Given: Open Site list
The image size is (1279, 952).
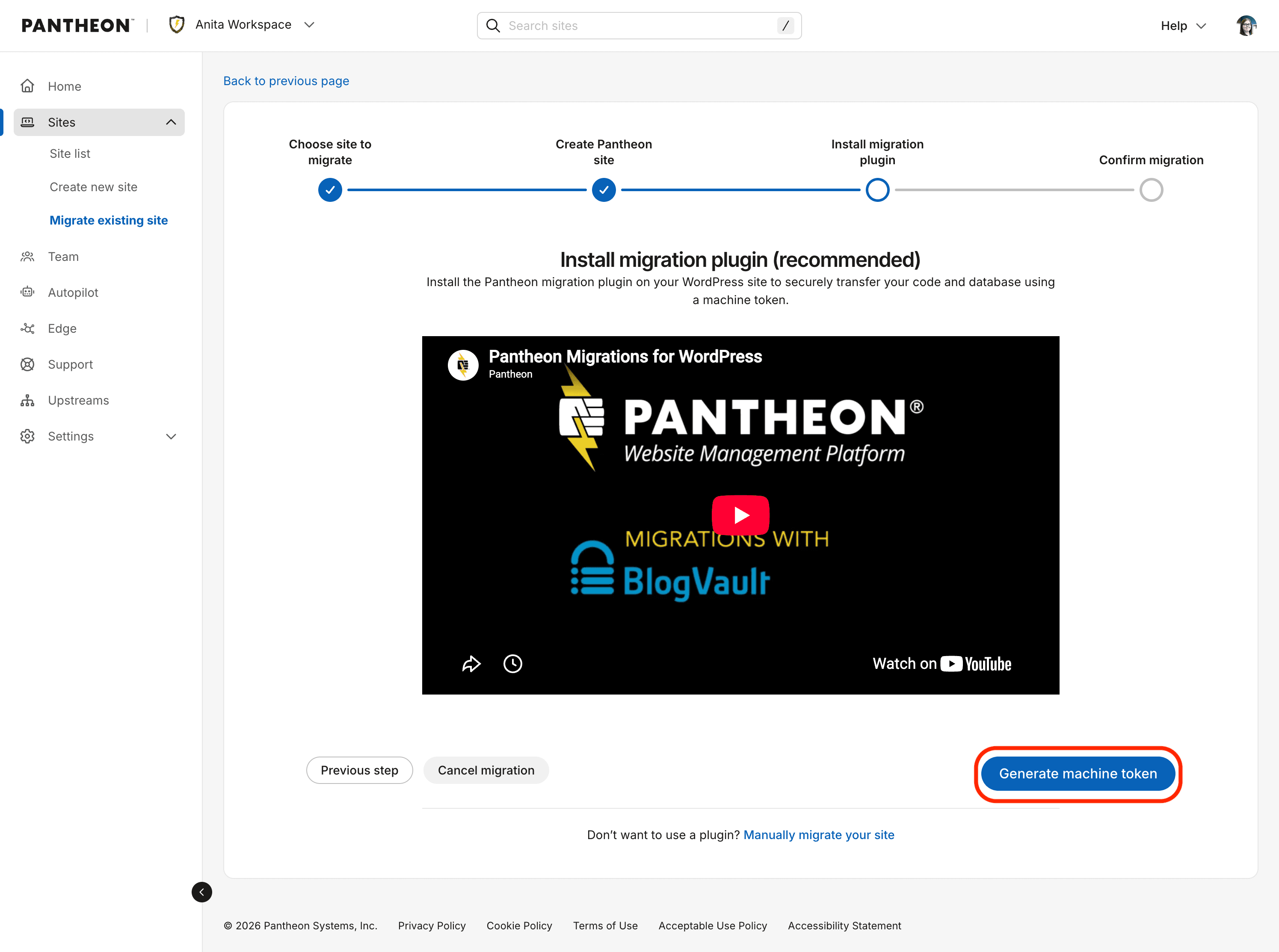Looking at the screenshot, I should 70,154.
